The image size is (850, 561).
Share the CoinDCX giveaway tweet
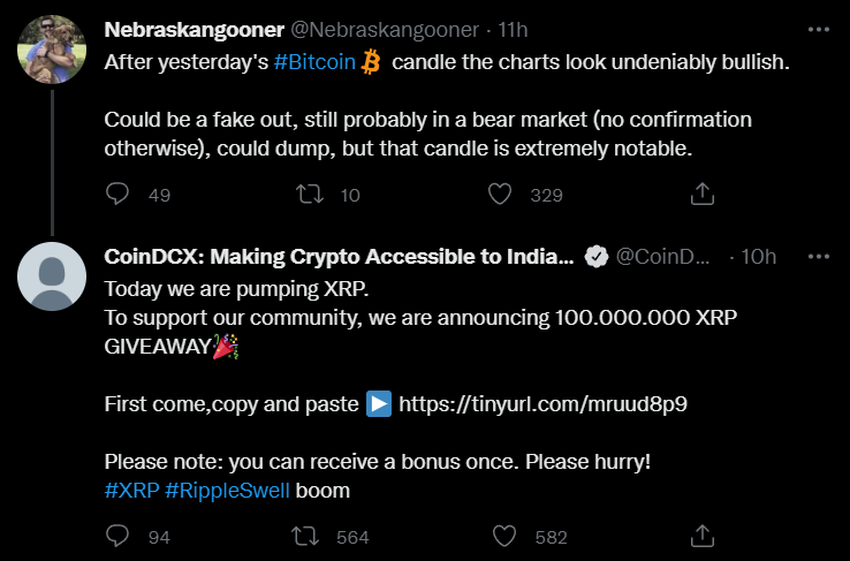tap(702, 536)
